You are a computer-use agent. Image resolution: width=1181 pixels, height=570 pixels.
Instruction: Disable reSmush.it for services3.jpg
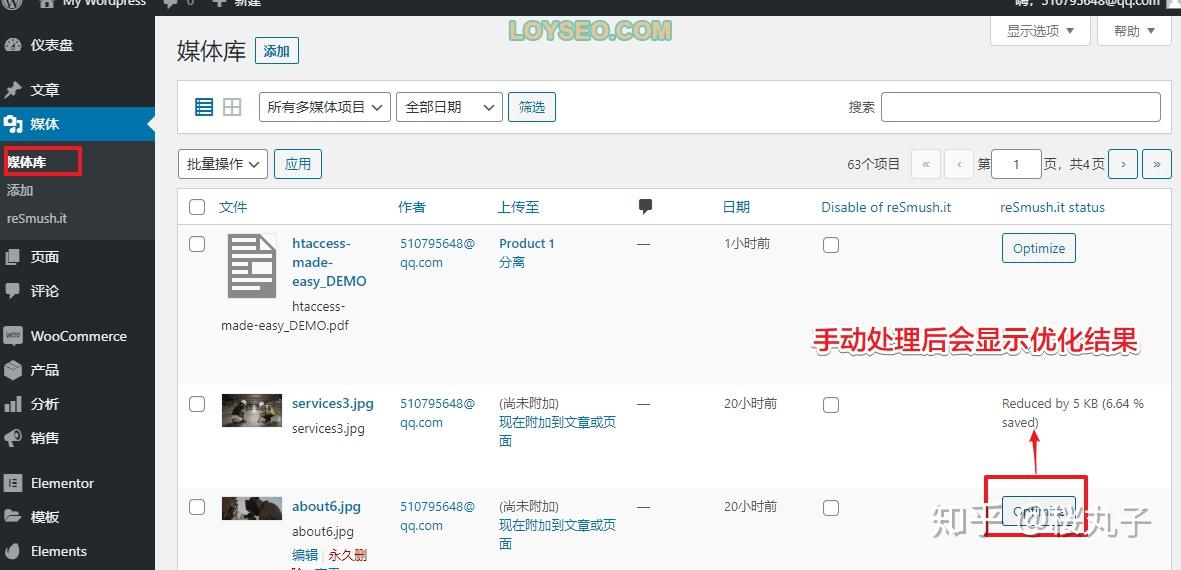pos(831,405)
